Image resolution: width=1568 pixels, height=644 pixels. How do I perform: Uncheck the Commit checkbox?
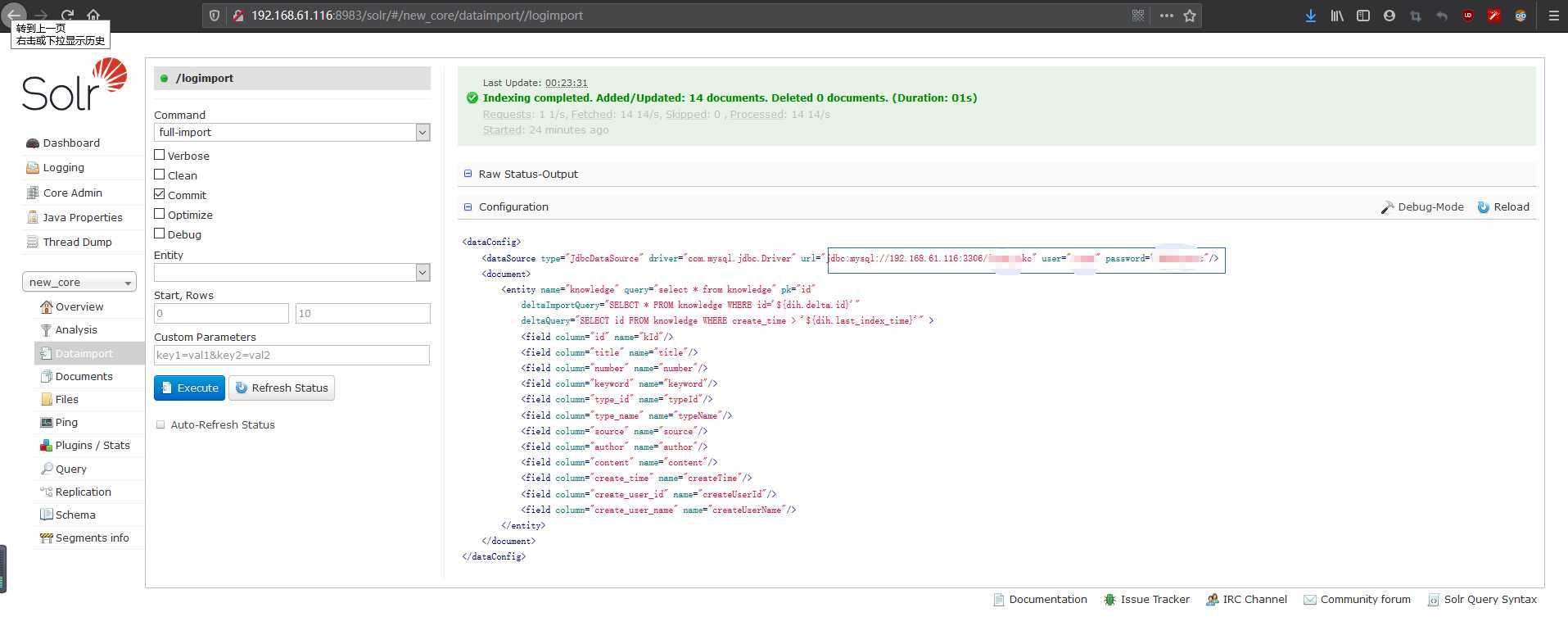(160, 194)
